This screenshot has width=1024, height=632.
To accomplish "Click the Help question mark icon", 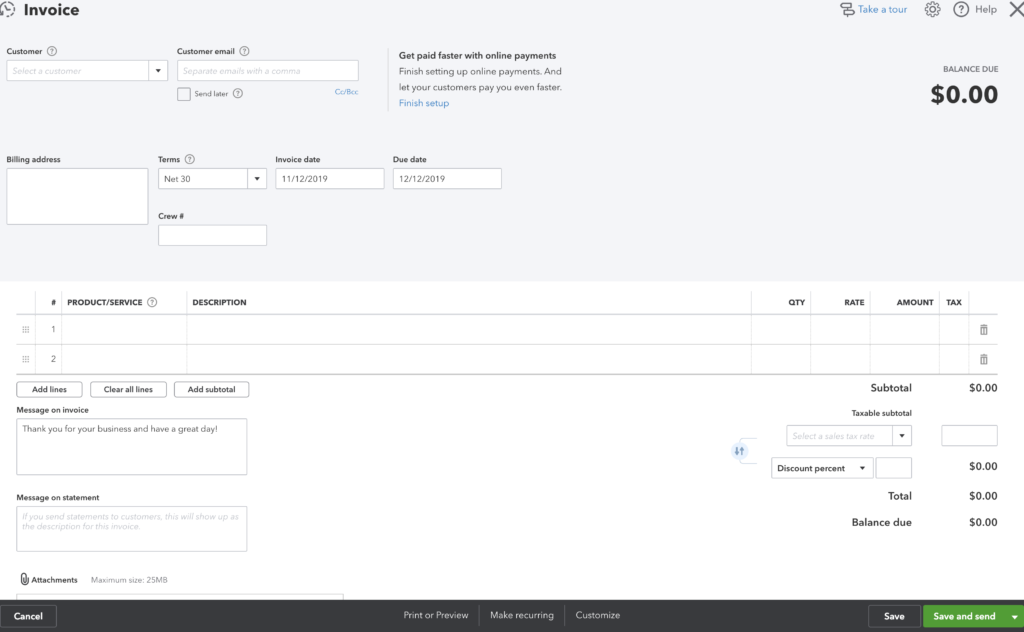I will pyautogui.click(x=961, y=10).
